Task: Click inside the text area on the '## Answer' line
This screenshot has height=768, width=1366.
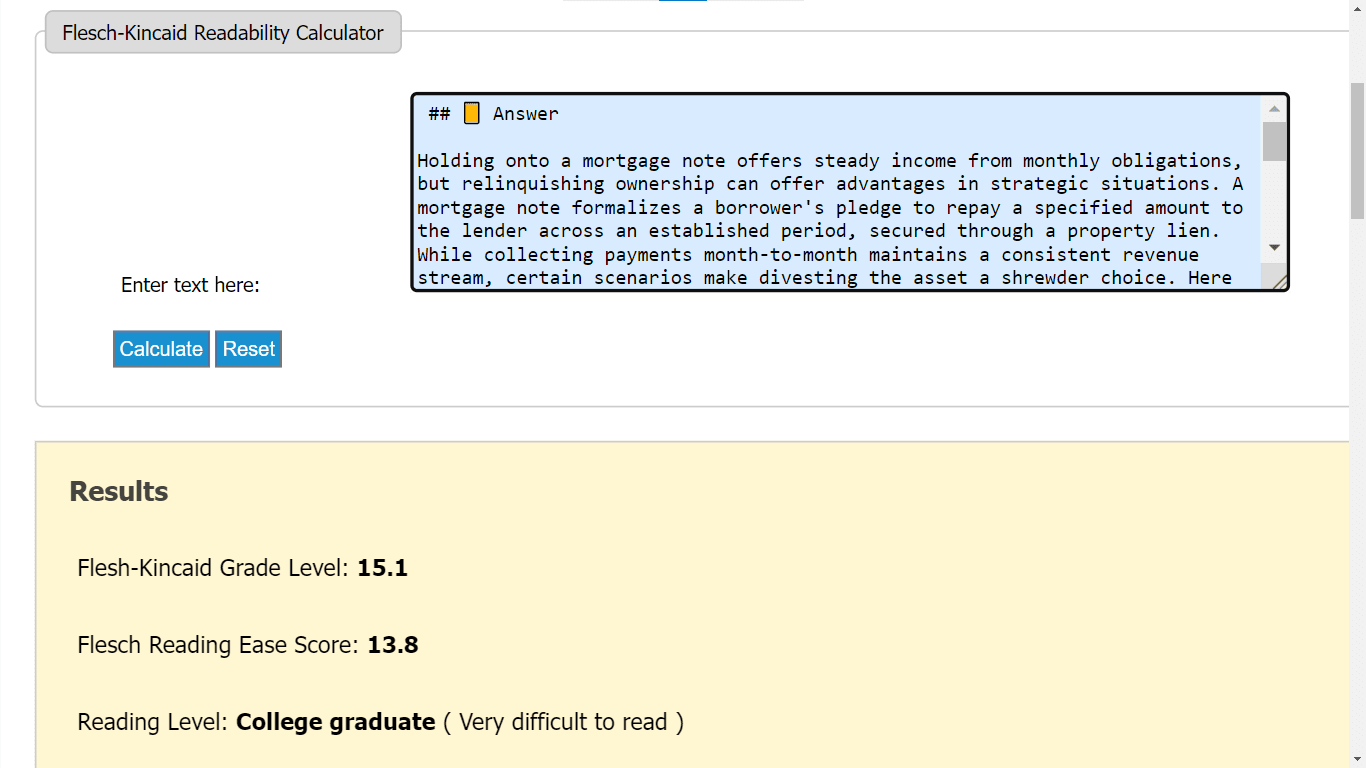Action: pyautogui.click(x=700, y=114)
